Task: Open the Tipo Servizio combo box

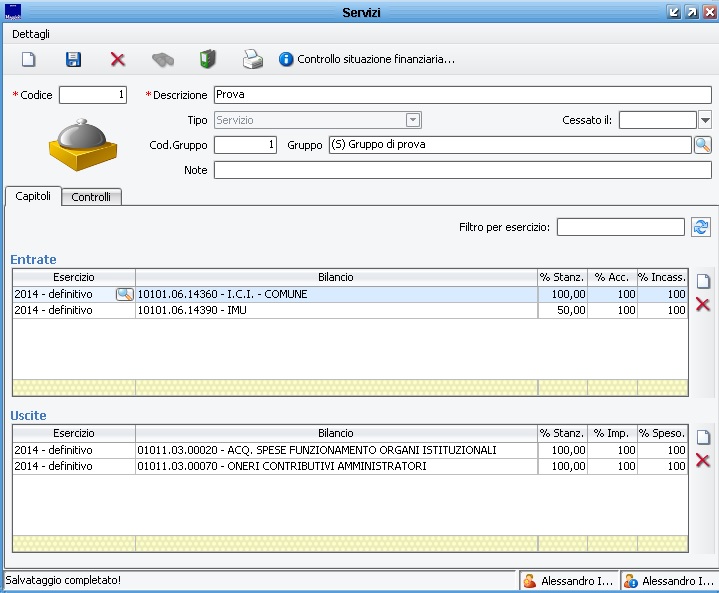Action: [x=413, y=120]
